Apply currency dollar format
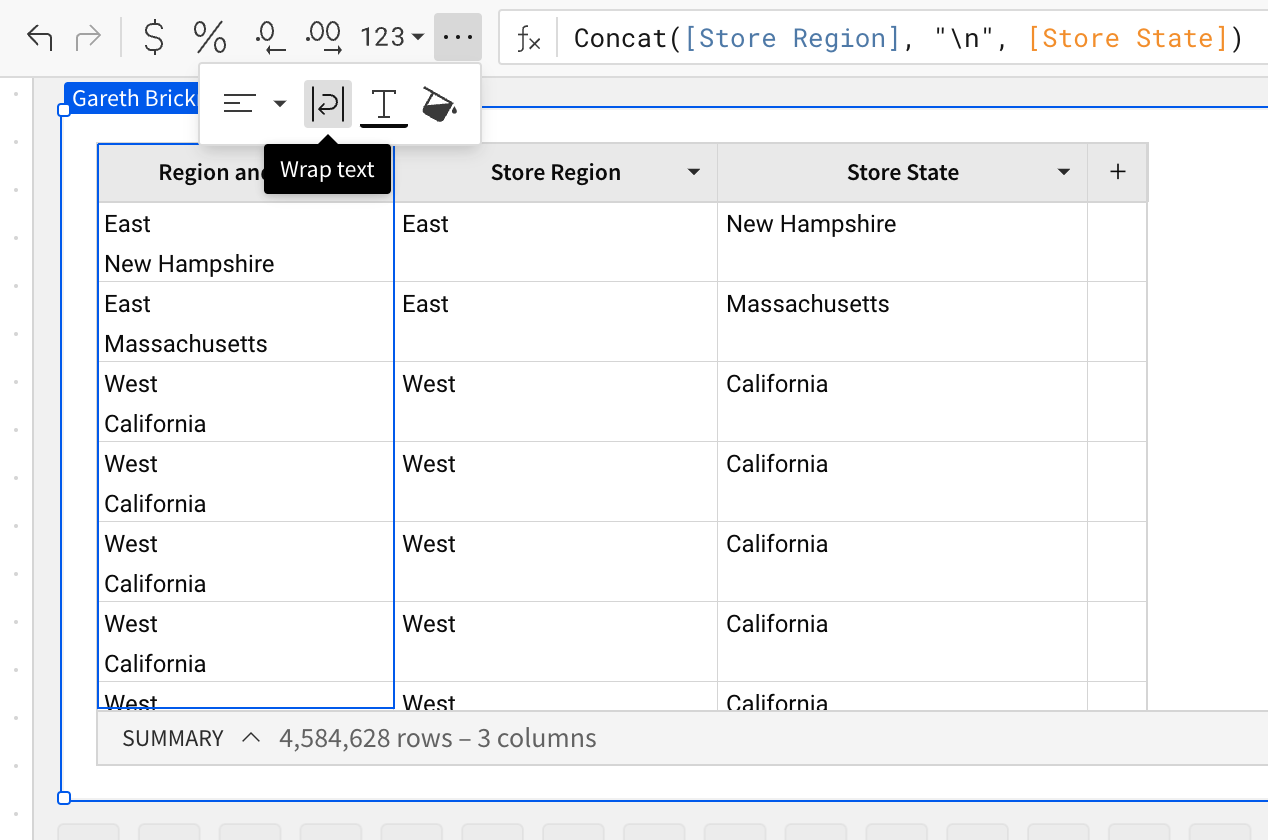This screenshot has height=840, width=1268. (x=154, y=38)
